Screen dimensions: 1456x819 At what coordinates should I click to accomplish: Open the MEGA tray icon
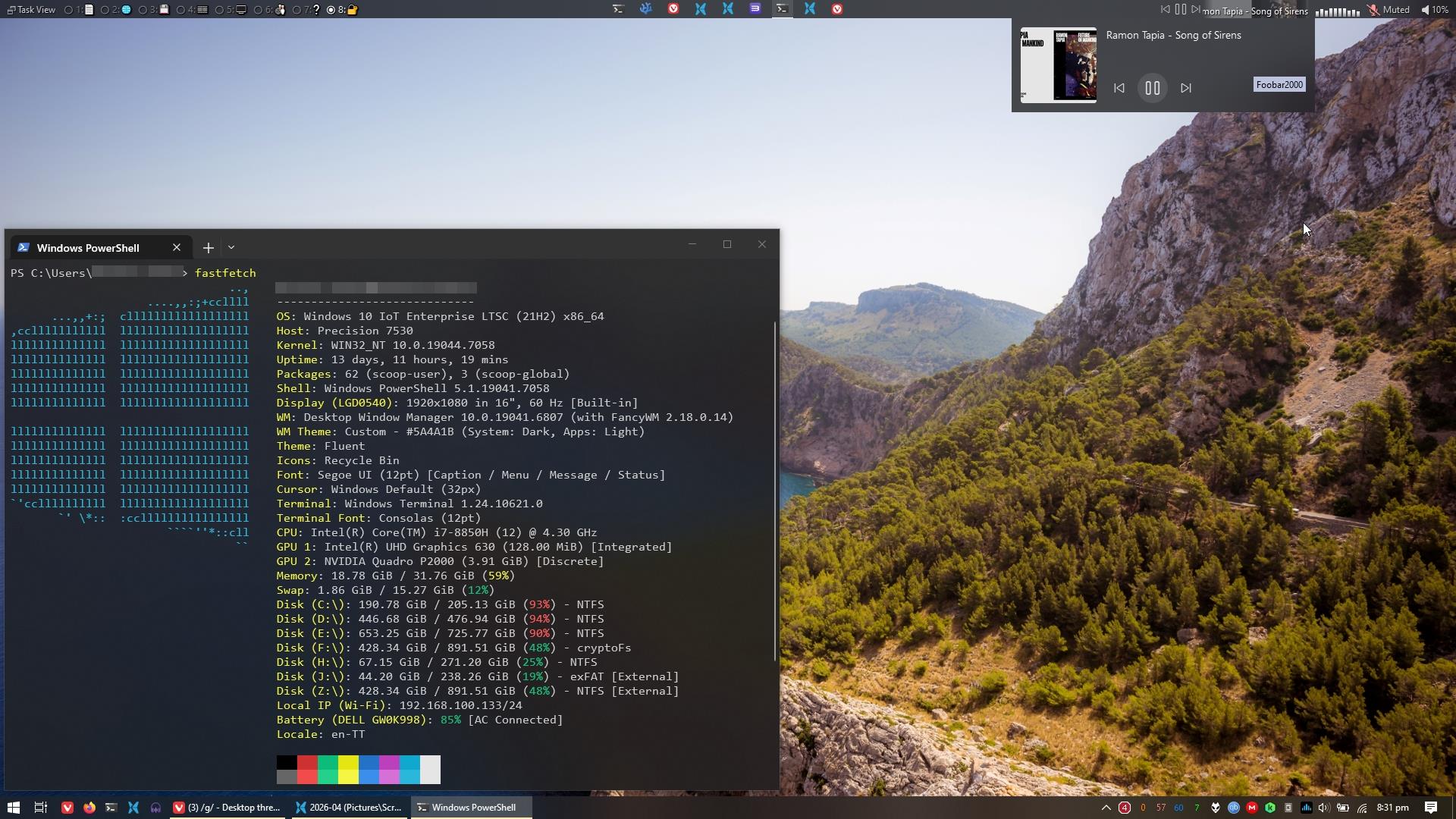pos(1252,808)
